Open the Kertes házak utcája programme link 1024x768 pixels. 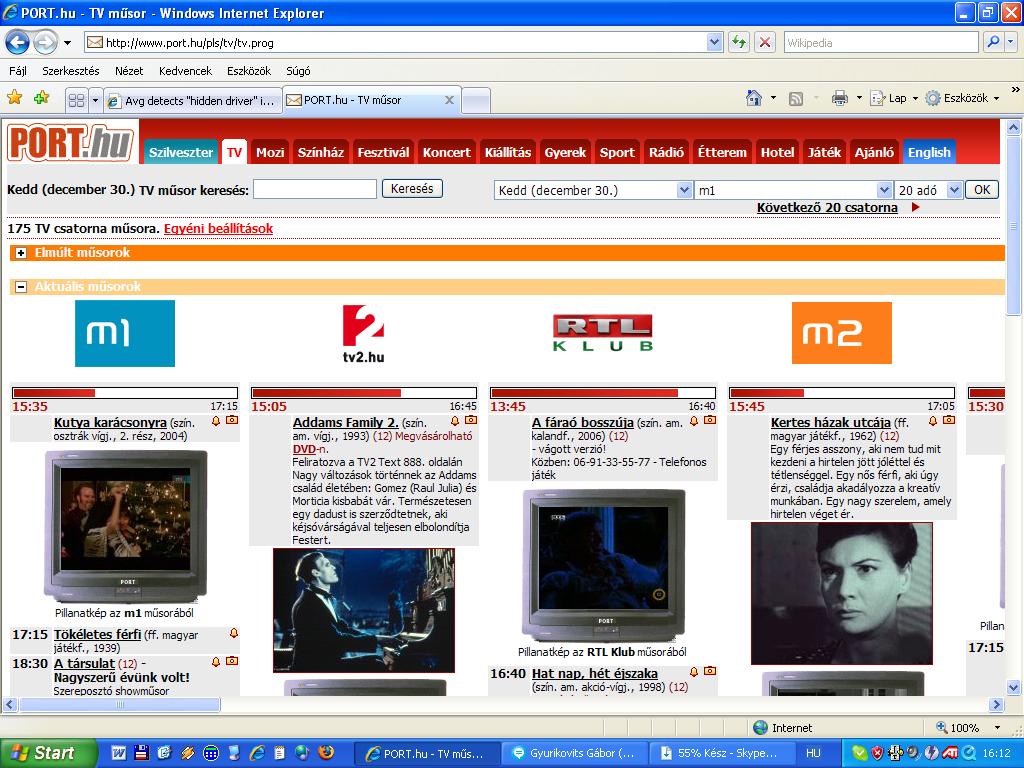click(831, 423)
